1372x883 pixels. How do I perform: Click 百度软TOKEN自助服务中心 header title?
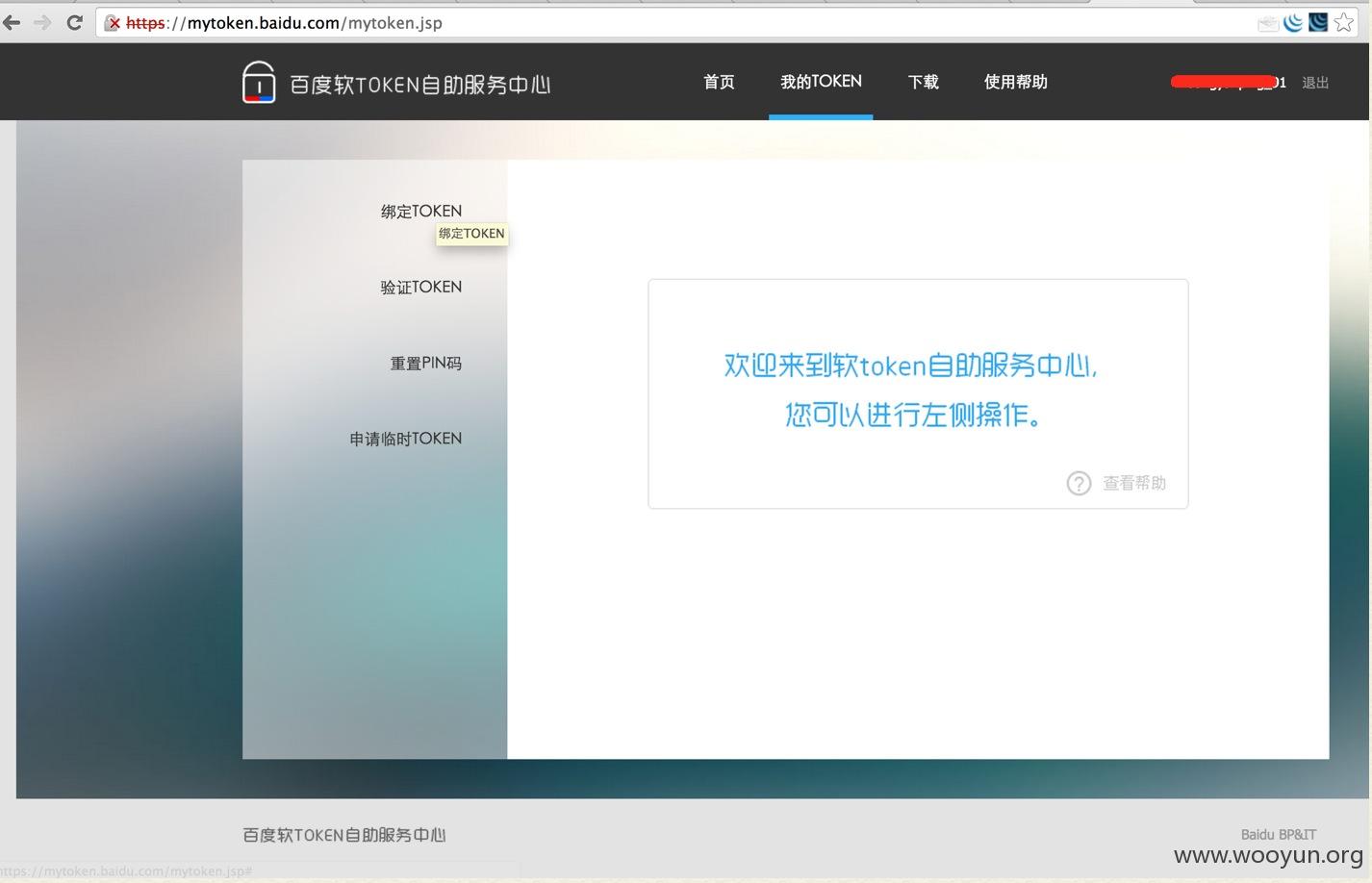coord(419,85)
